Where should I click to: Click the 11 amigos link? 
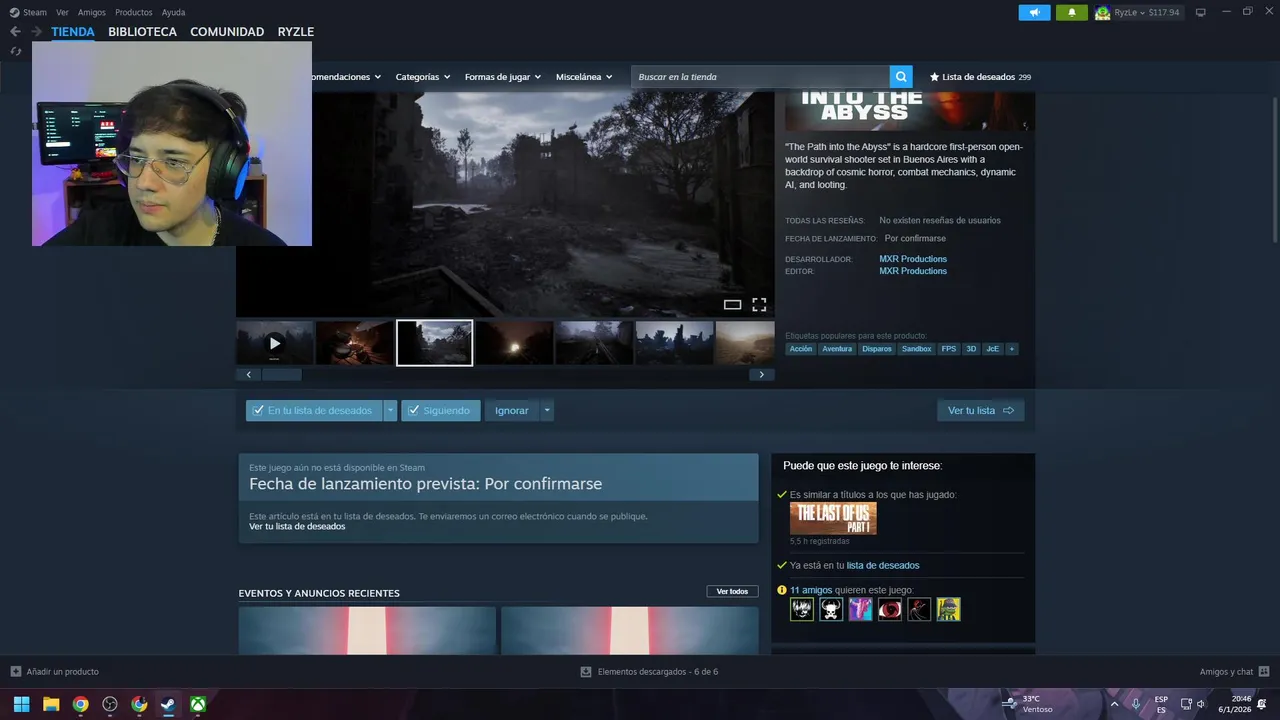coord(811,590)
